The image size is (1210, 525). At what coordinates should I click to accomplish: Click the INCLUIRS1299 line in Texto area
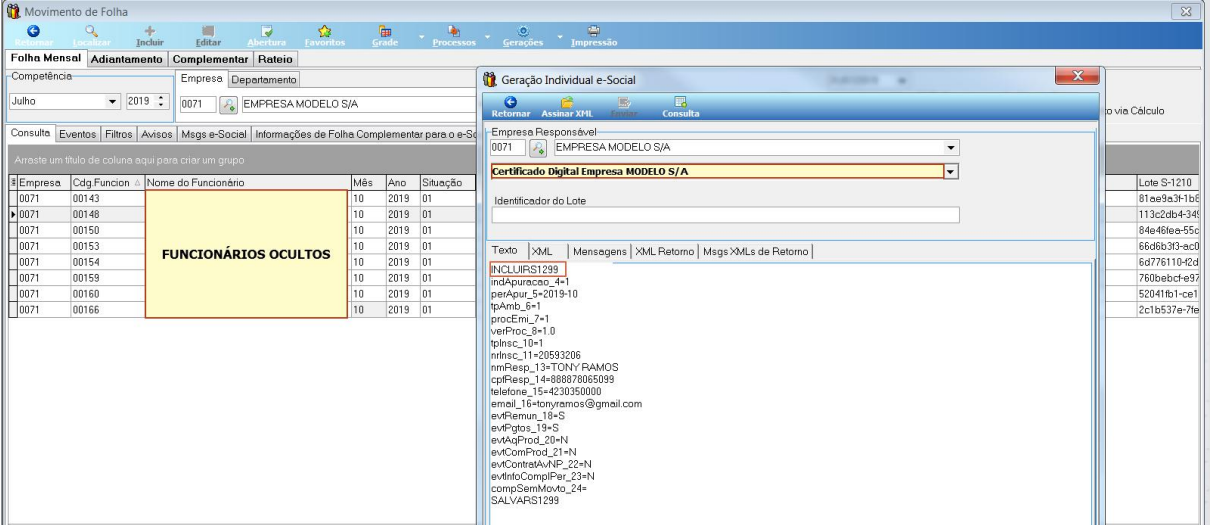click(x=527, y=270)
